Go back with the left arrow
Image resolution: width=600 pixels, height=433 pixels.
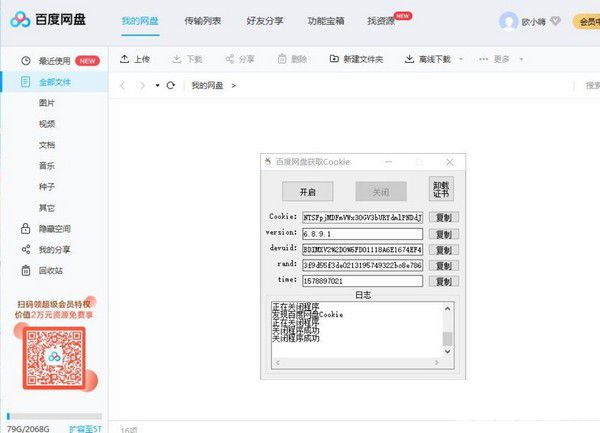click(x=122, y=85)
